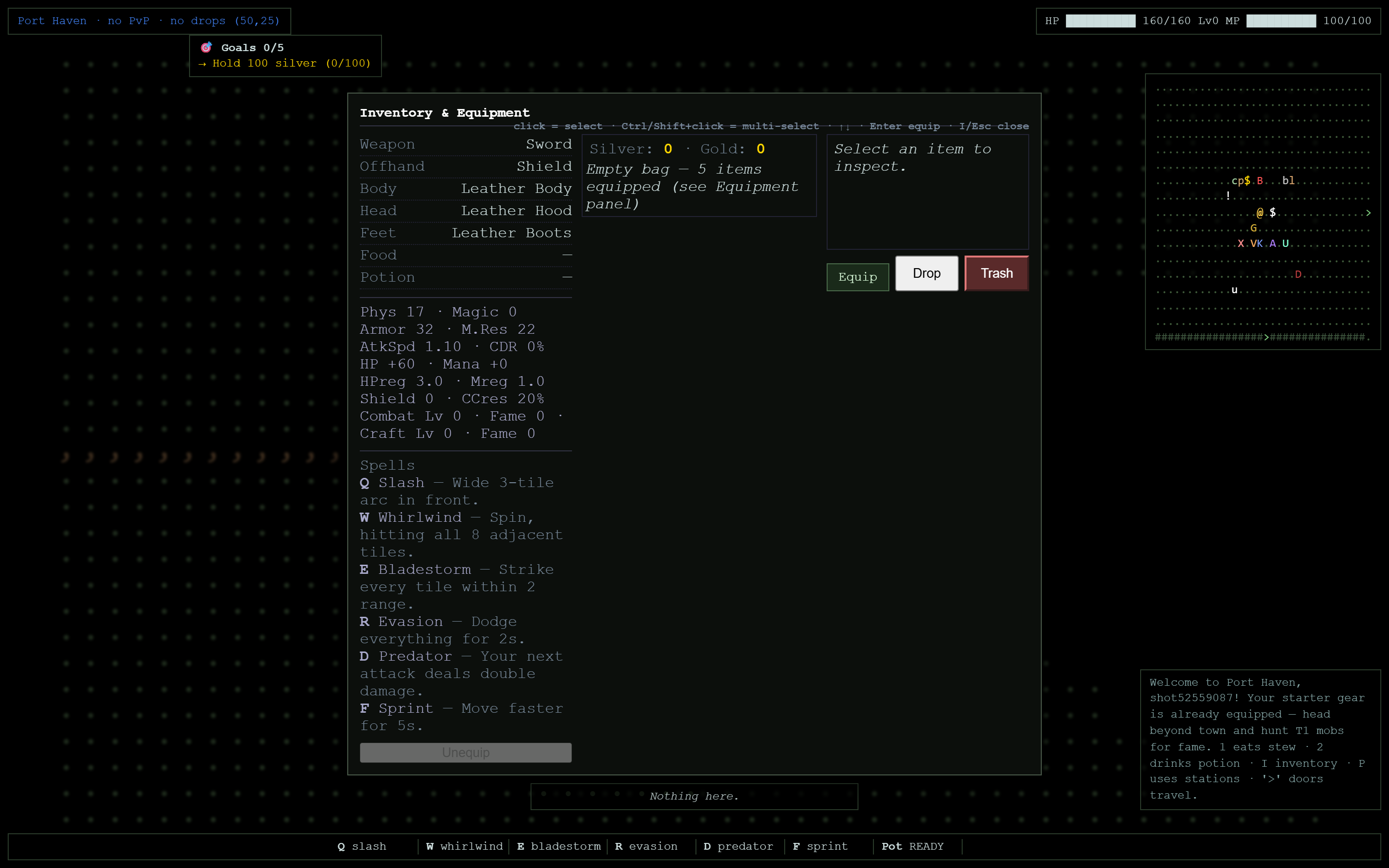The width and height of the screenshot is (1389, 868).
Task: Click the E bladestorm hotbar slot
Action: 558,846
